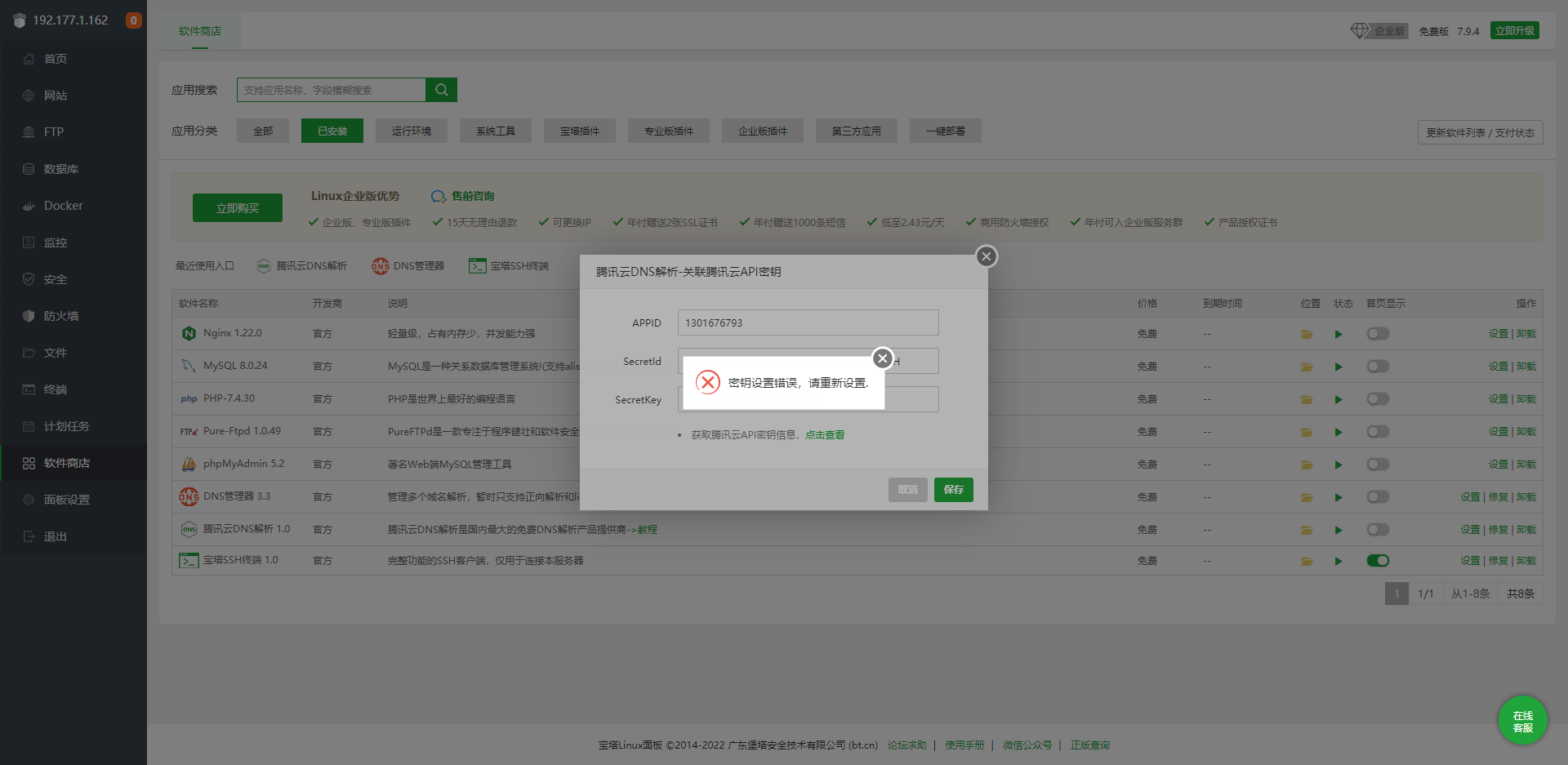Open the 宝塔SSH终端 recent shortcut
This screenshot has height=765, width=1568.
[x=509, y=266]
